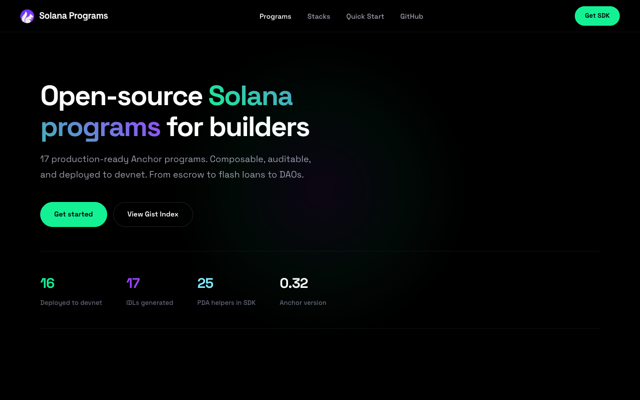Click the 0.32 version number
Image resolution: width=640 pixels, height=400 pixels.
294,283
